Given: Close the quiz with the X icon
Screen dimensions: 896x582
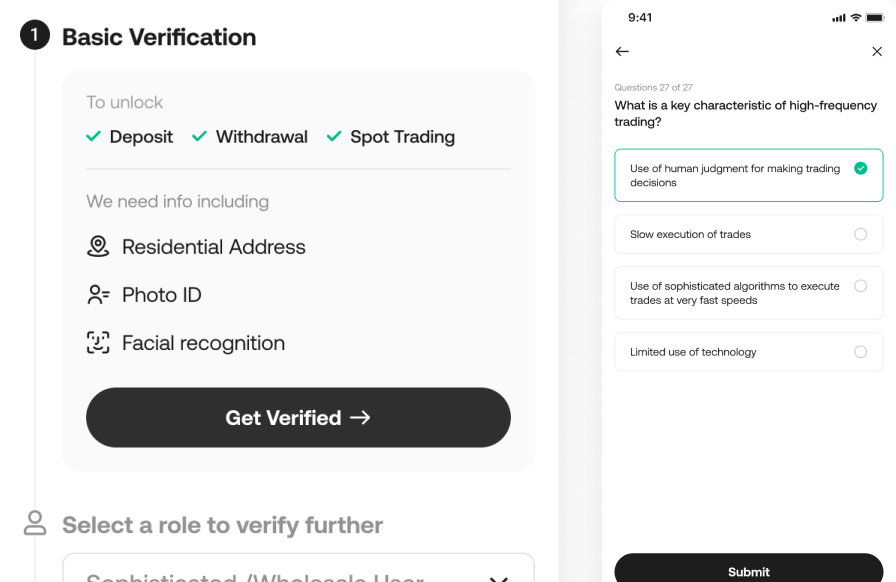Looking at the screenshot, I should [x=877, y=51].
